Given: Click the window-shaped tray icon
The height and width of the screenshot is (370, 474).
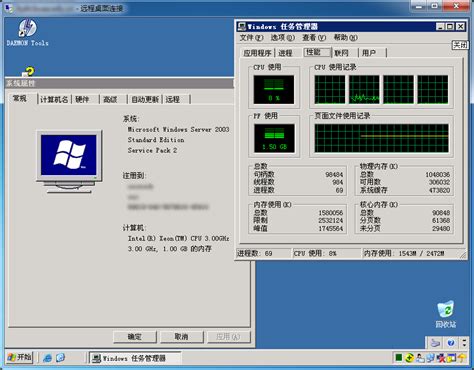Looking at the screenshot, I should (451, 358).
